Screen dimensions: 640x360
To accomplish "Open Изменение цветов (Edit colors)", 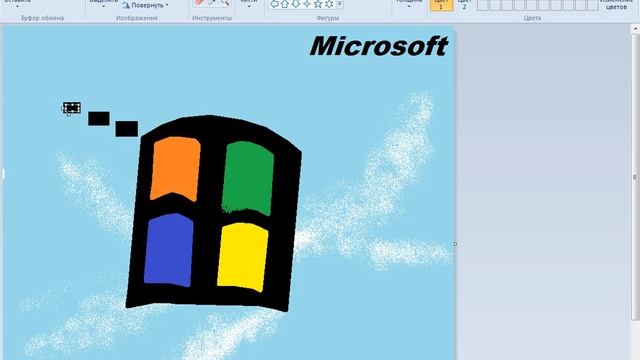I will (x=616, y=4).
